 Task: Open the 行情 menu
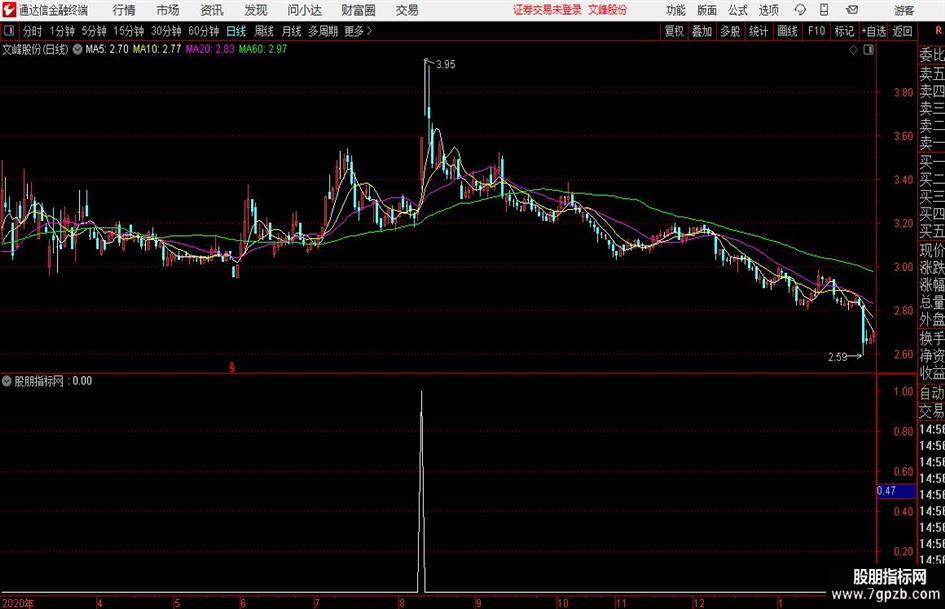pyautogui.click(x=124, y=10)
